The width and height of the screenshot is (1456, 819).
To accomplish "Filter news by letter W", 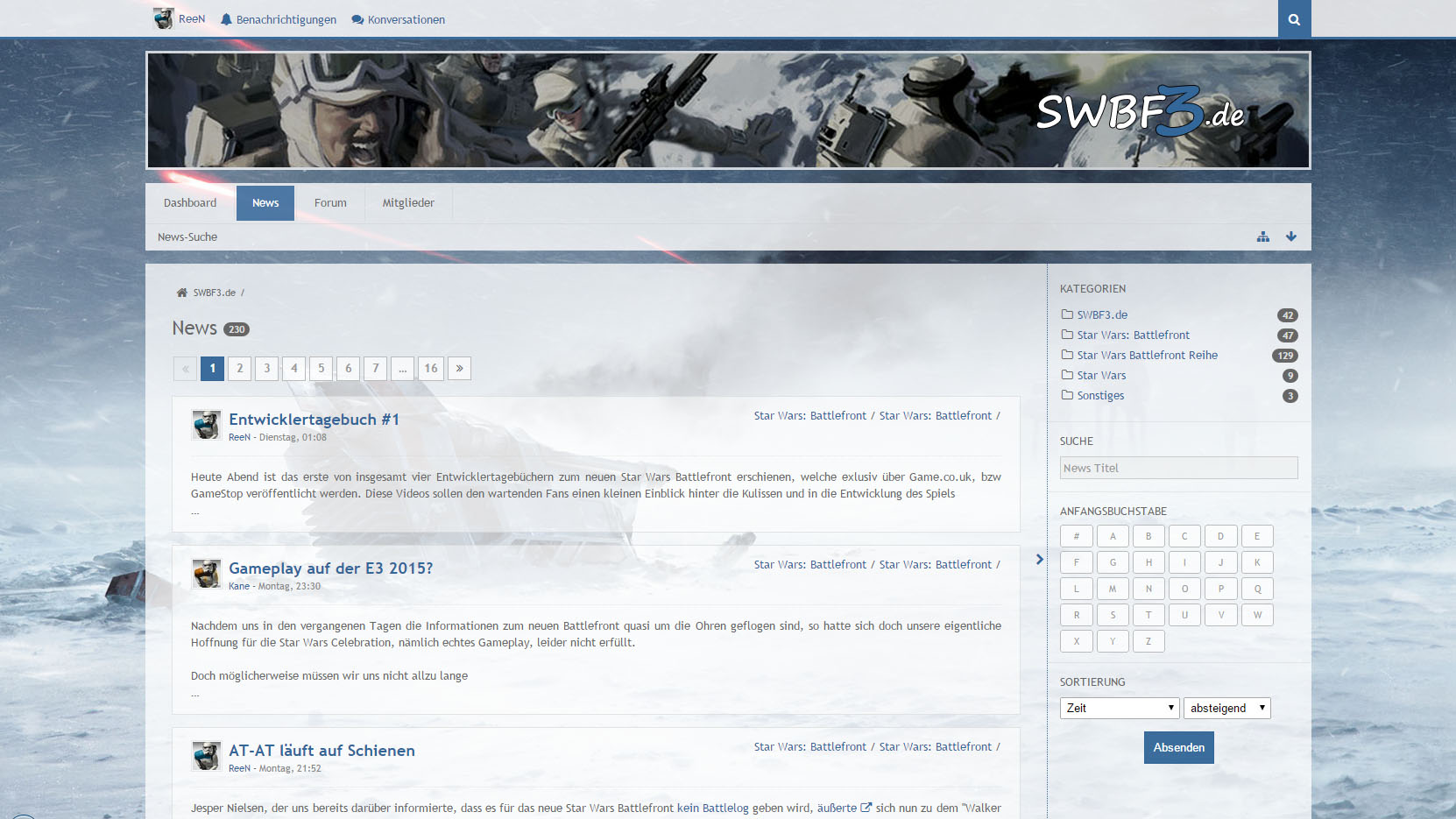I will point(1257,615).
